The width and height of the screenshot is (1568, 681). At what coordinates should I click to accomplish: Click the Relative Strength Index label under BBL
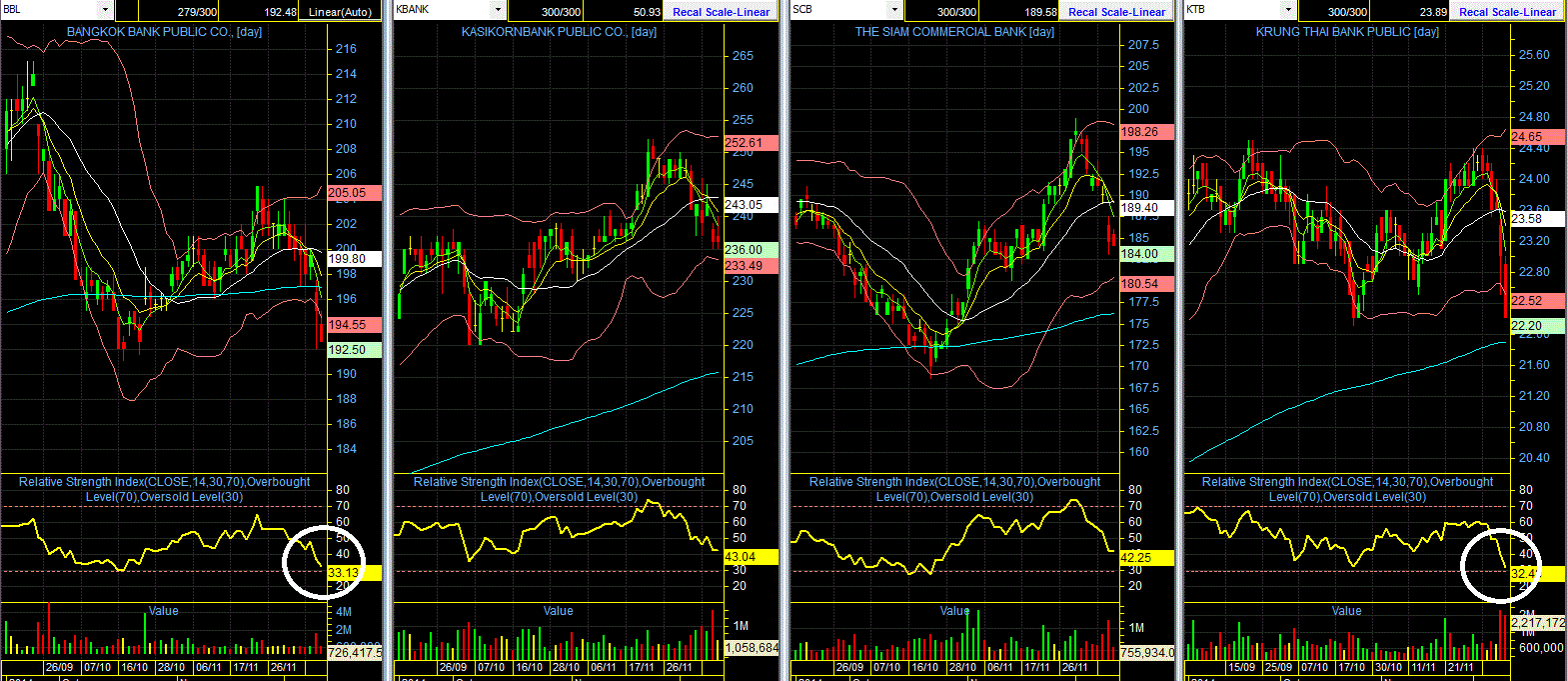point(164,489)
